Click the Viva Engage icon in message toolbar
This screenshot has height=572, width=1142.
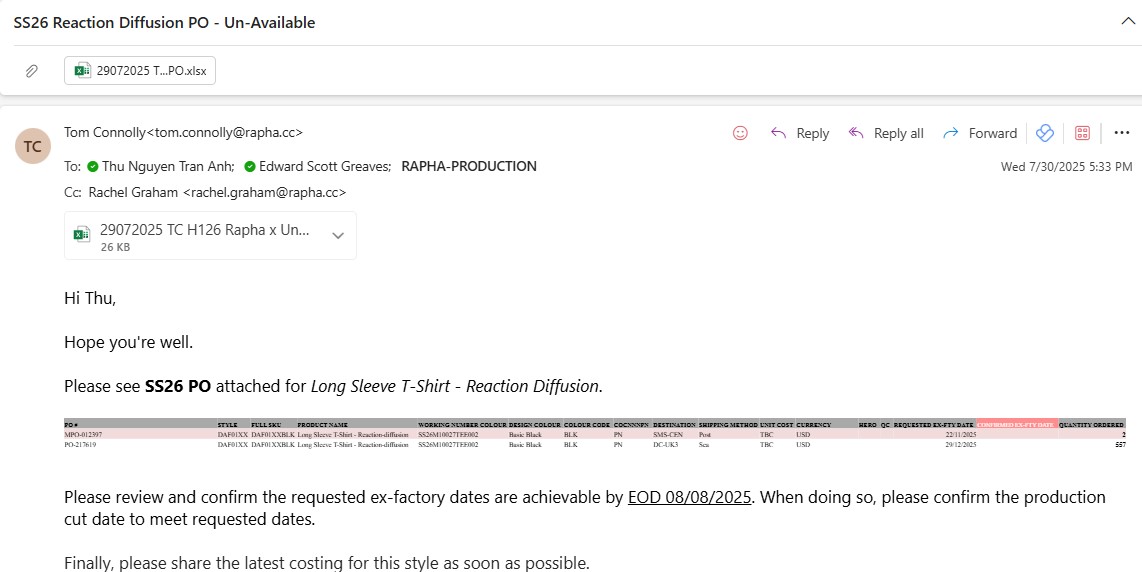[1045, 133]
